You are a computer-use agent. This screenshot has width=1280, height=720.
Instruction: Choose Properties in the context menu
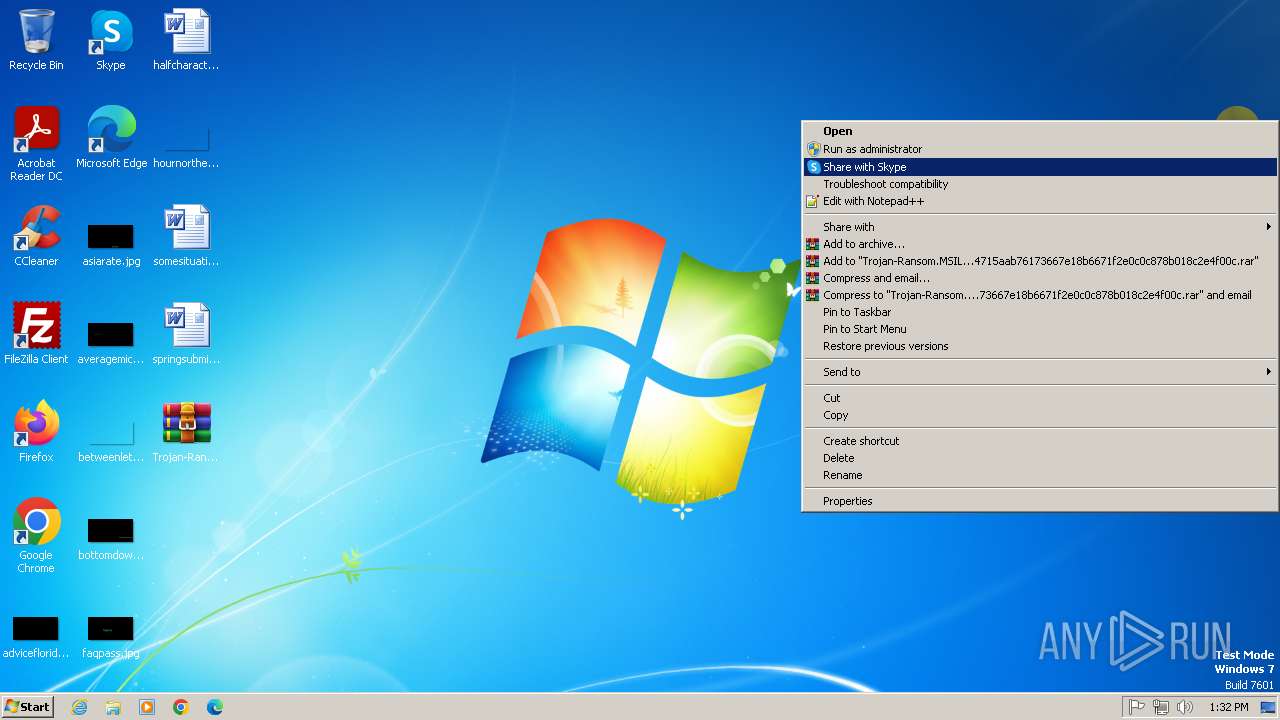(x=1040, y=501)
